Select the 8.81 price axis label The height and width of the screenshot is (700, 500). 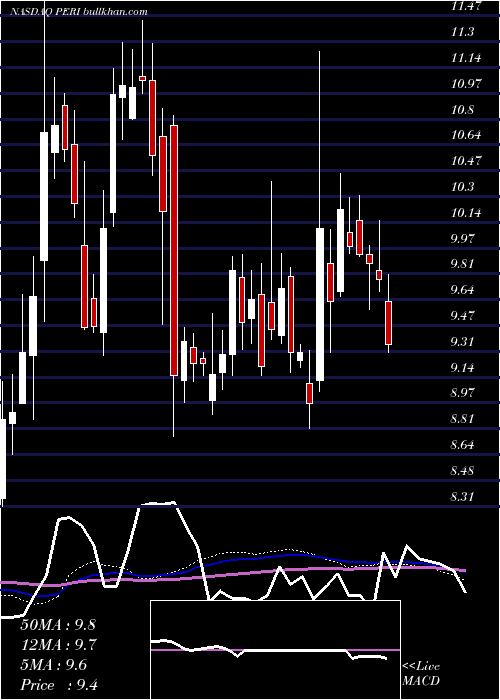[x=464, y=419]
